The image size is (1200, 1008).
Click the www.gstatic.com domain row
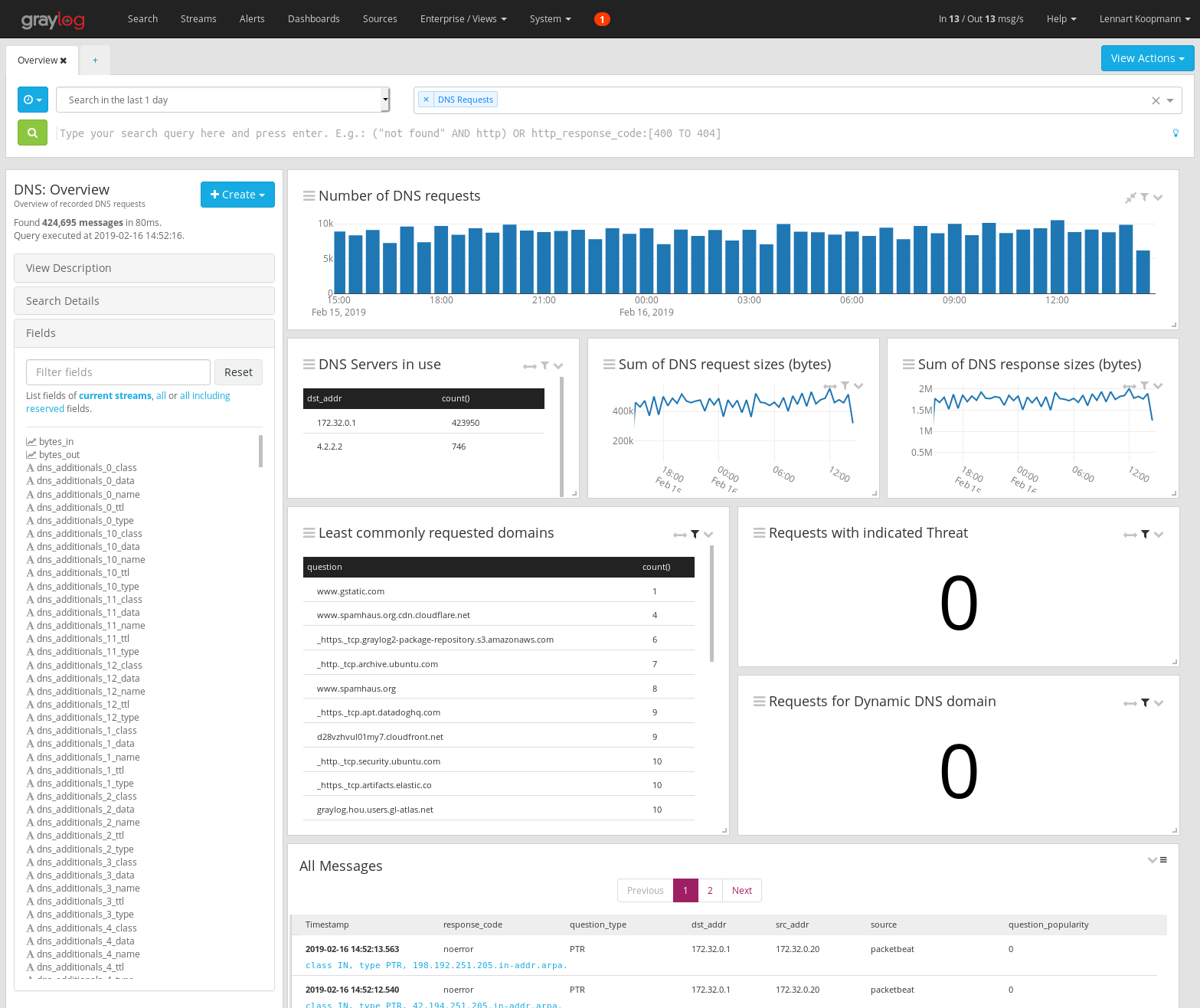click(x=499, y=591)
